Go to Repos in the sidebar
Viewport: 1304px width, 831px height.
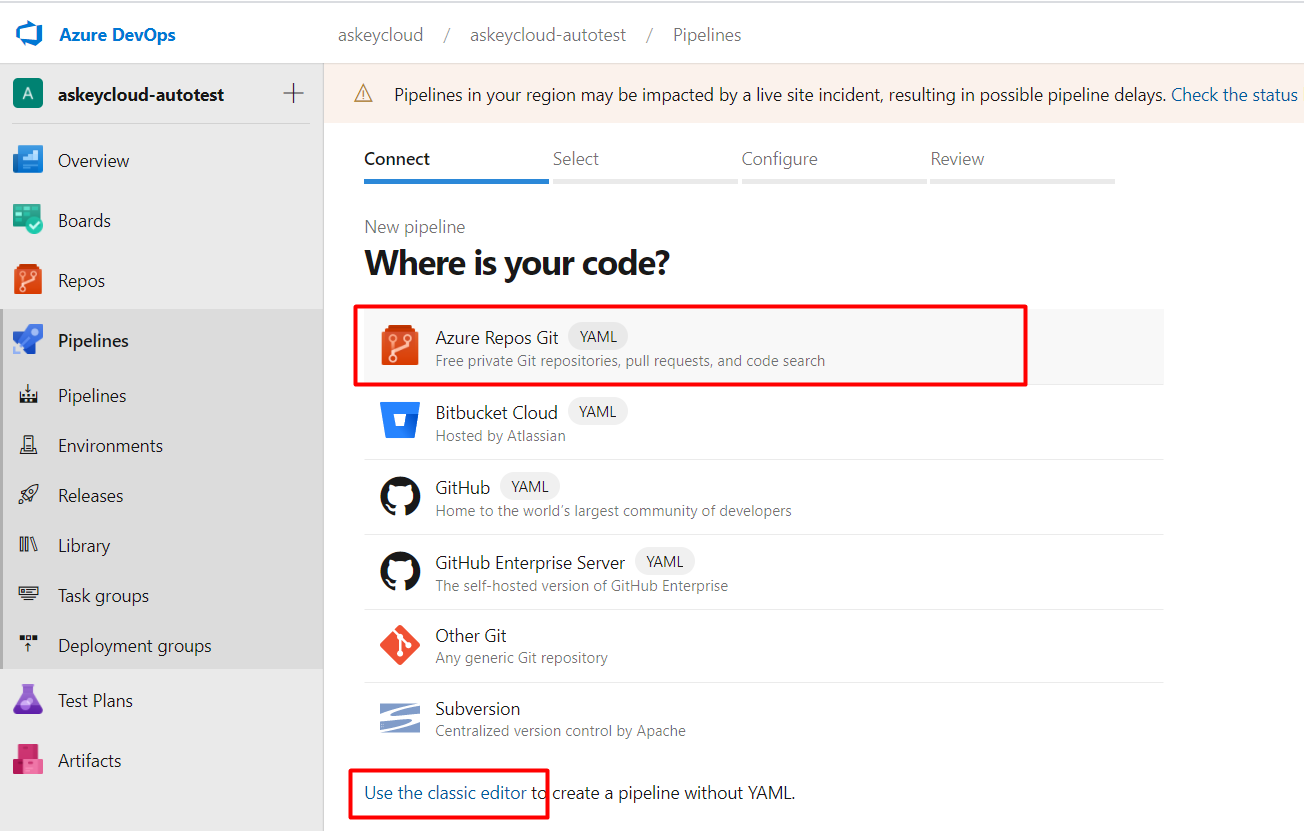tap(162, 280)
